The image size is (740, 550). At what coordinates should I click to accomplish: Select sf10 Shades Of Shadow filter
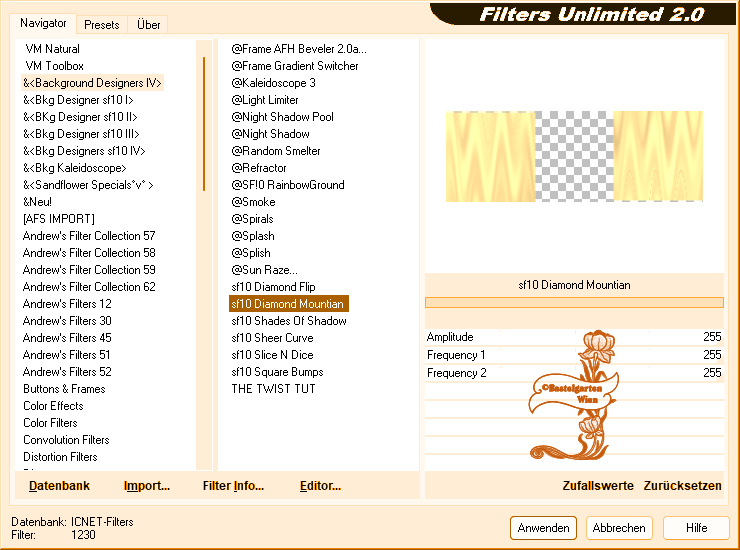[x=289, y=321]
